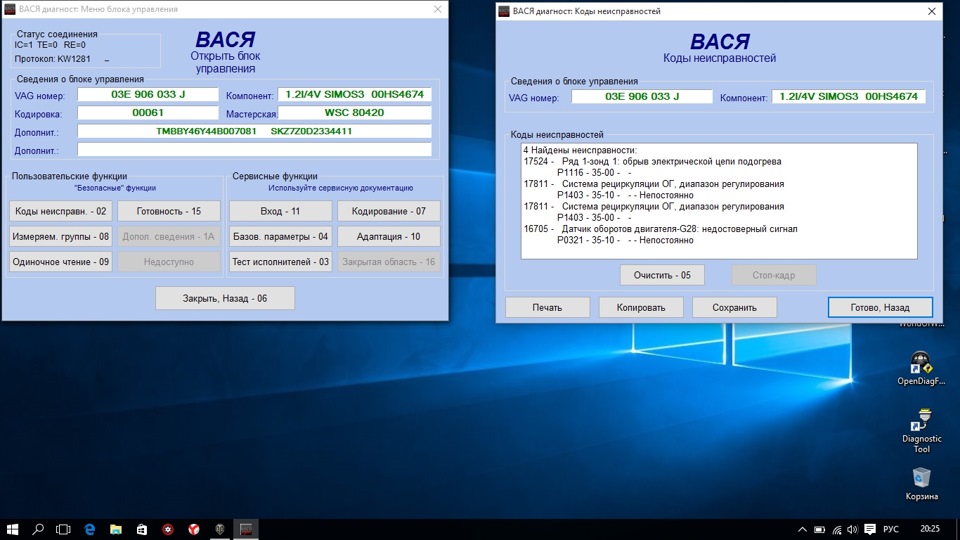Click Одиночное чтение - 09 button

tap(61, 262)
